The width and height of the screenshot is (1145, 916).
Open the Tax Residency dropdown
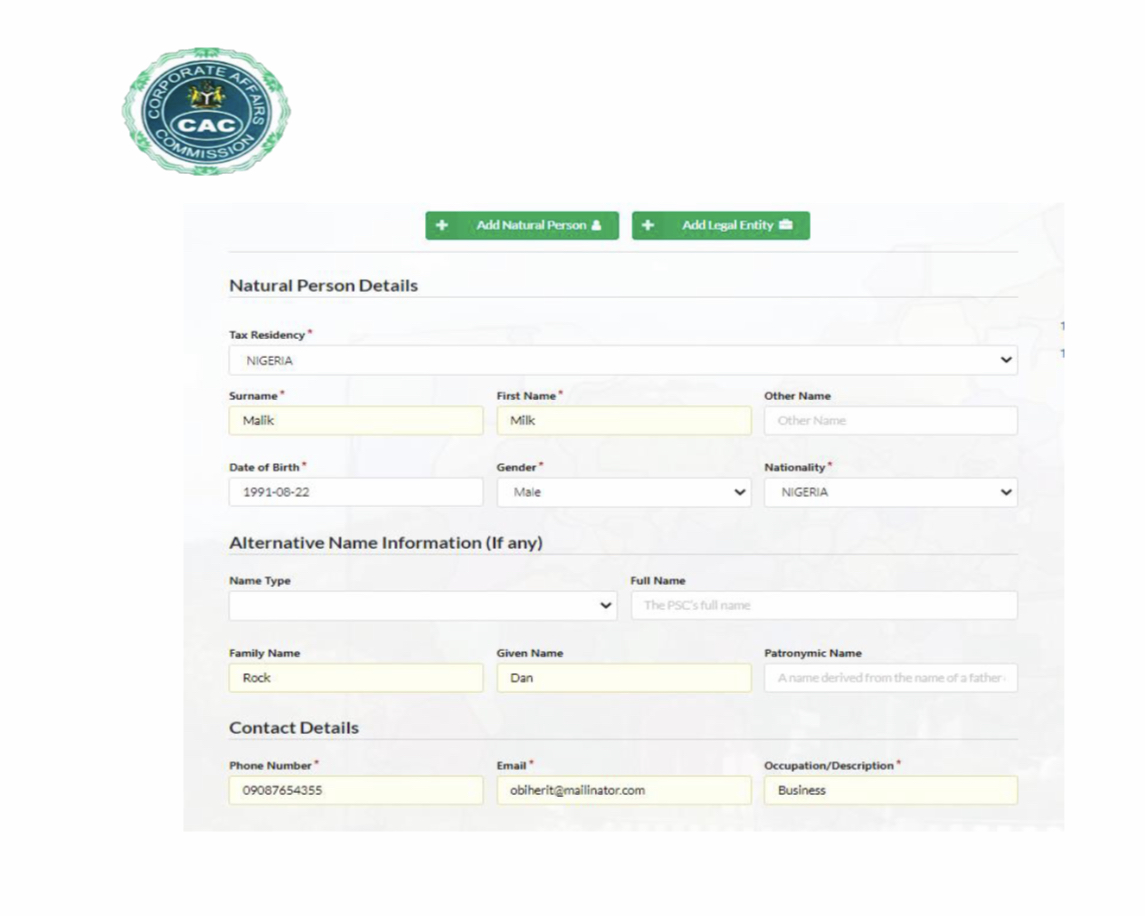click(622, 361)
